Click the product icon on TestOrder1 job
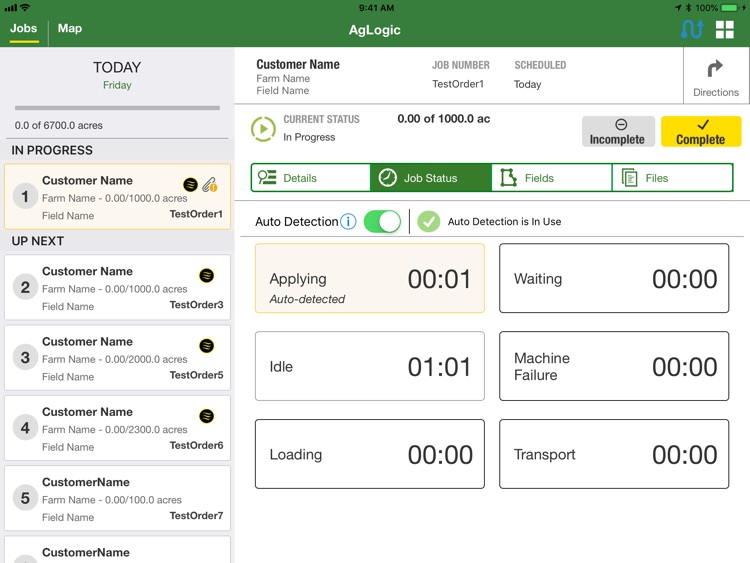Viewport: 750px width, 563px height. (x=190, y=184)
